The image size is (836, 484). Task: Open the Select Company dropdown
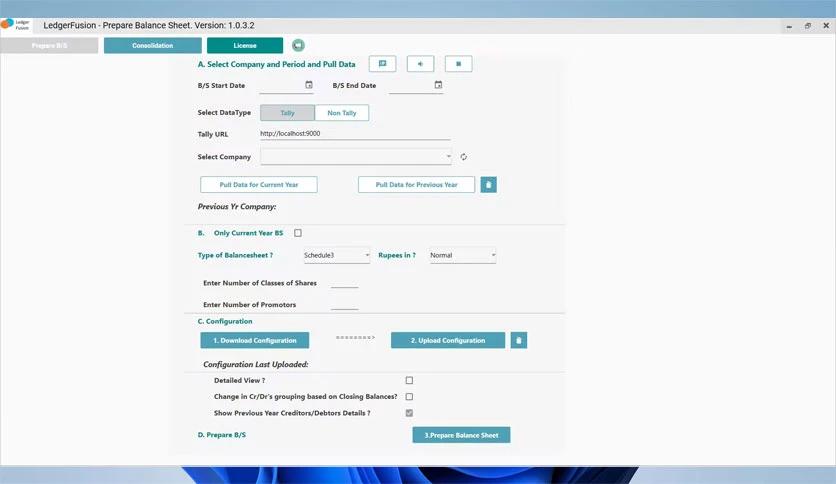(x=356, y=156)
